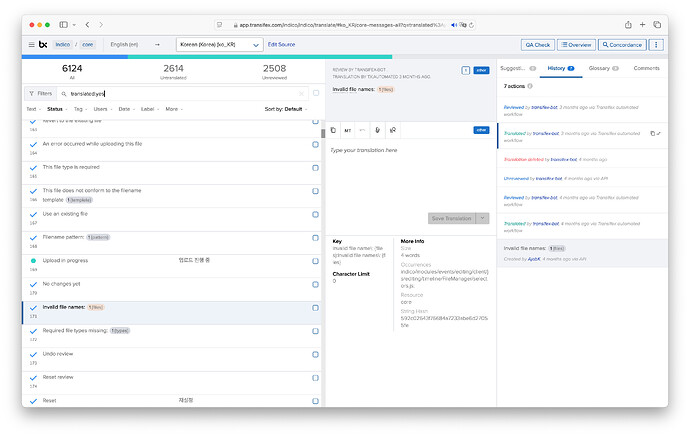Show the Safari tab overview icon

tap(657, 25)
